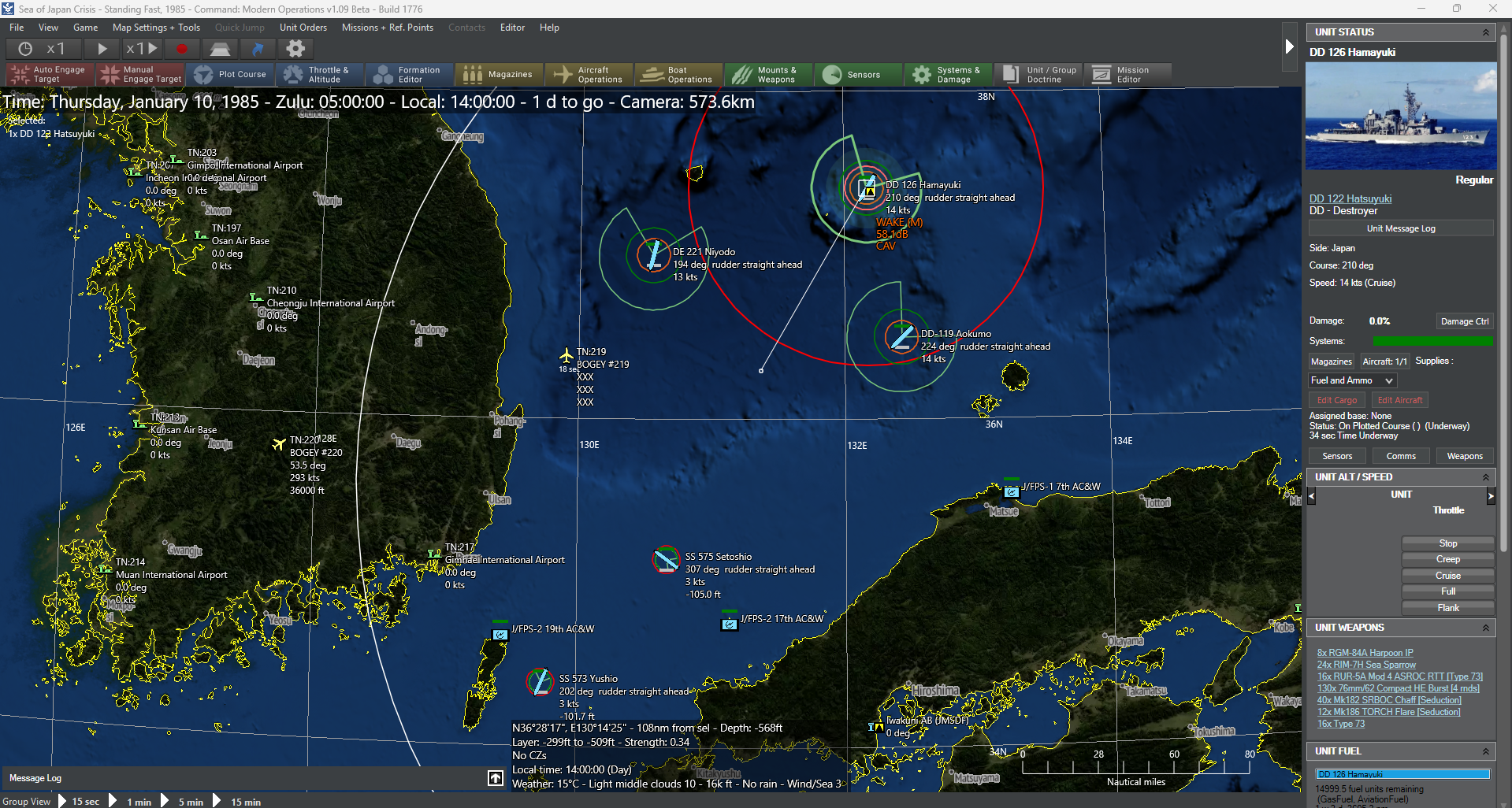The image size is (1512, 808).
Task: Open the Mission Editor
Action: click(1129, 75)
